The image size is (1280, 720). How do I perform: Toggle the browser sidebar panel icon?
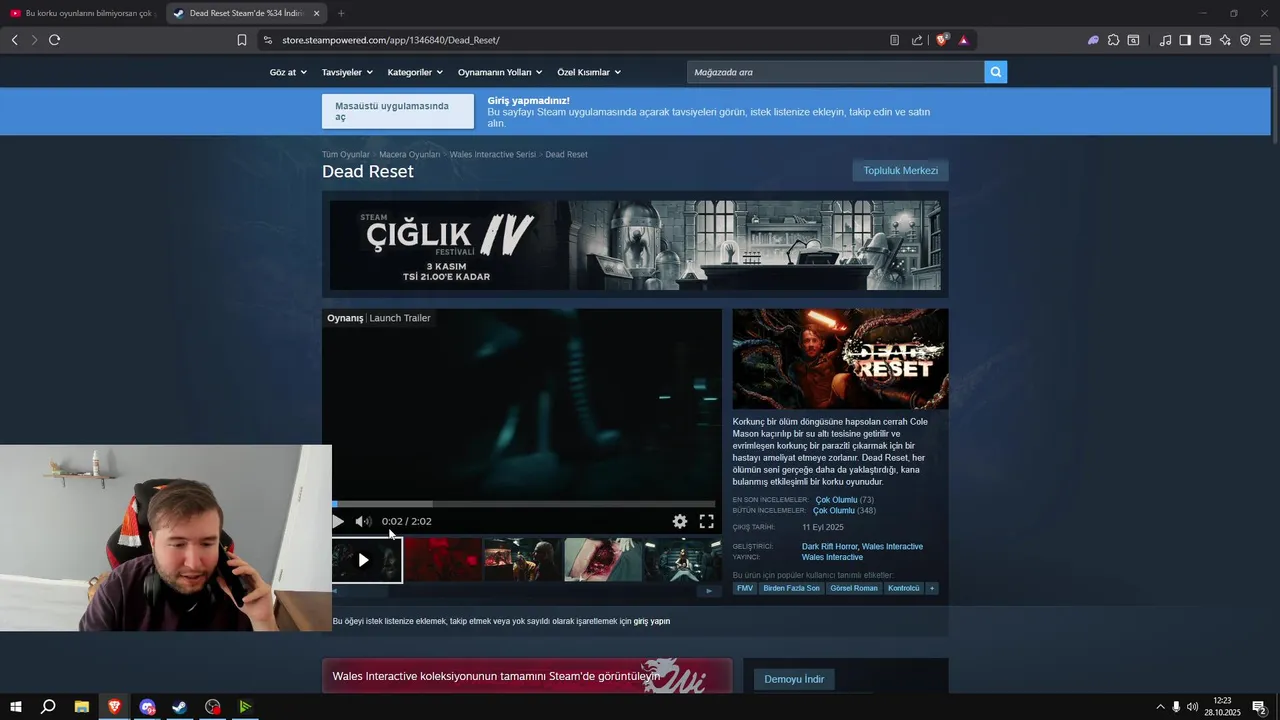coord(1185,40)
